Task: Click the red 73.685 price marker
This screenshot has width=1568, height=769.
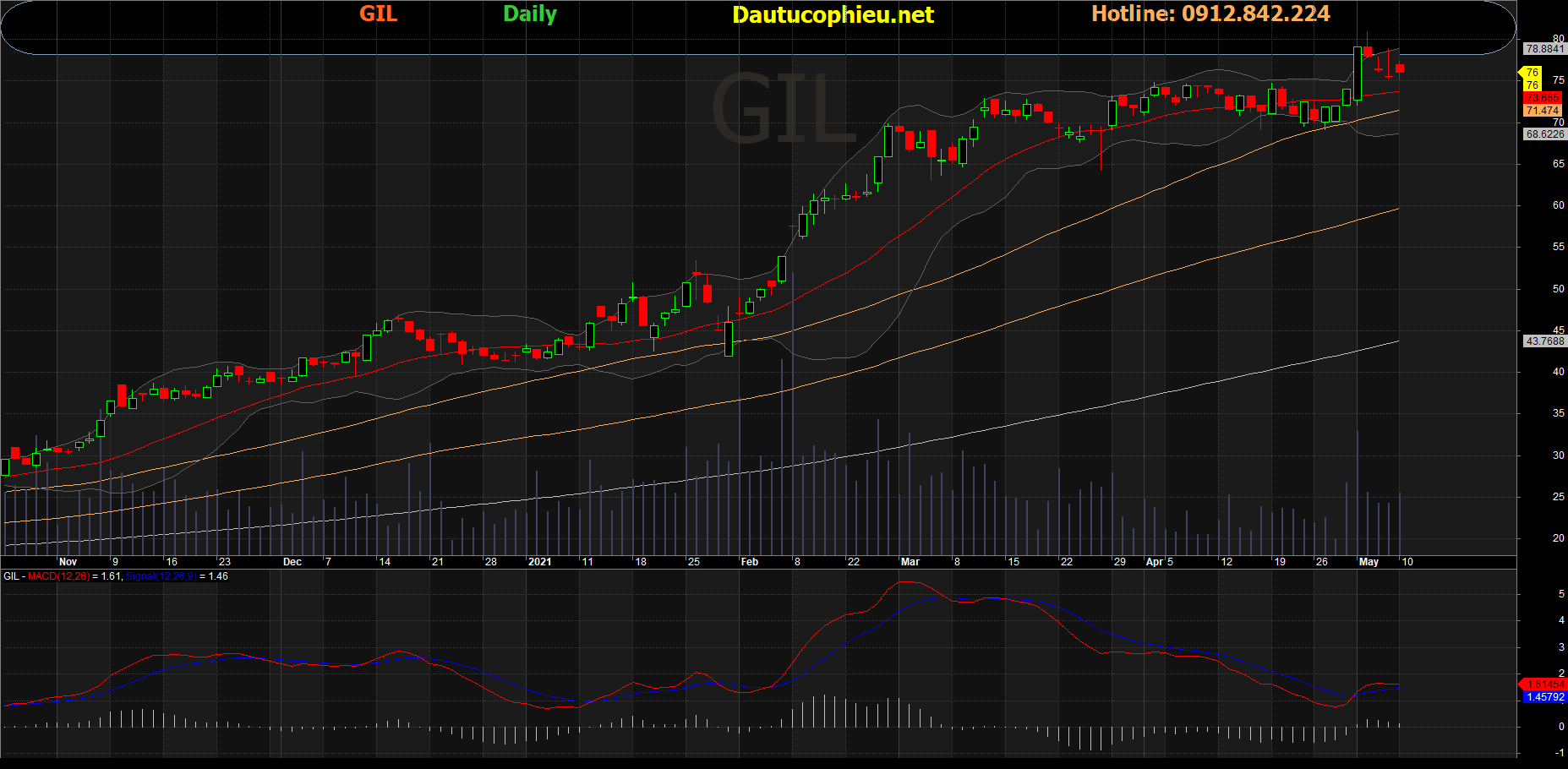Action: [x=1543, y=98]
